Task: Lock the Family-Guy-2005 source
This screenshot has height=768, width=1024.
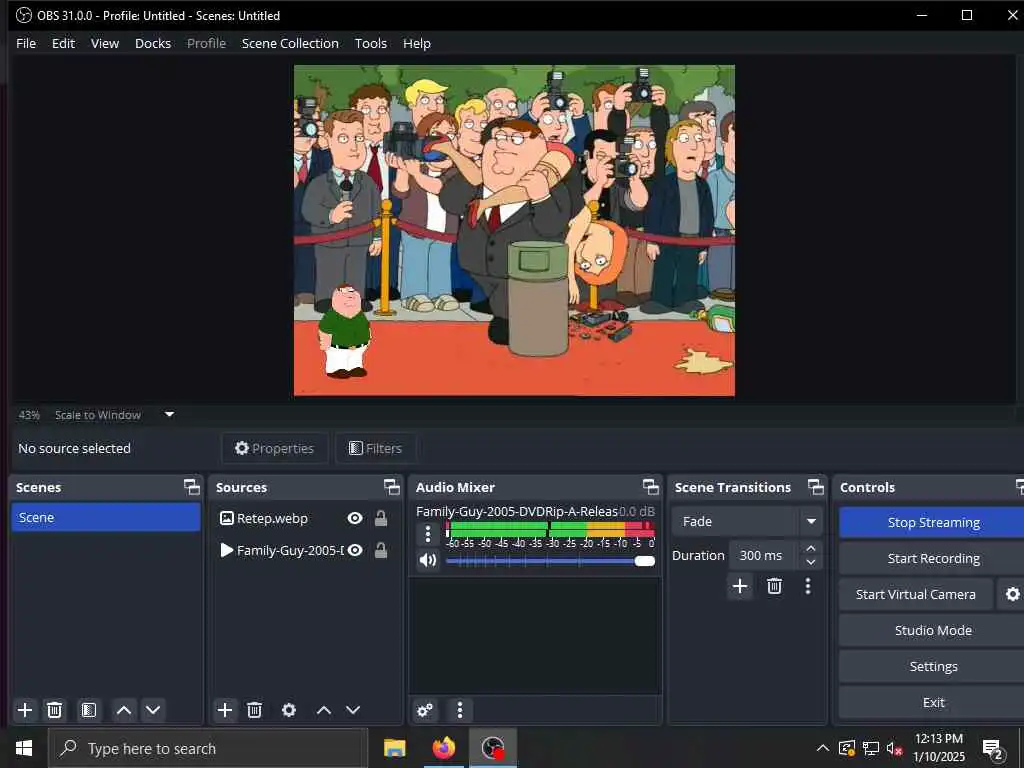Action: click(x=381, y=551)
